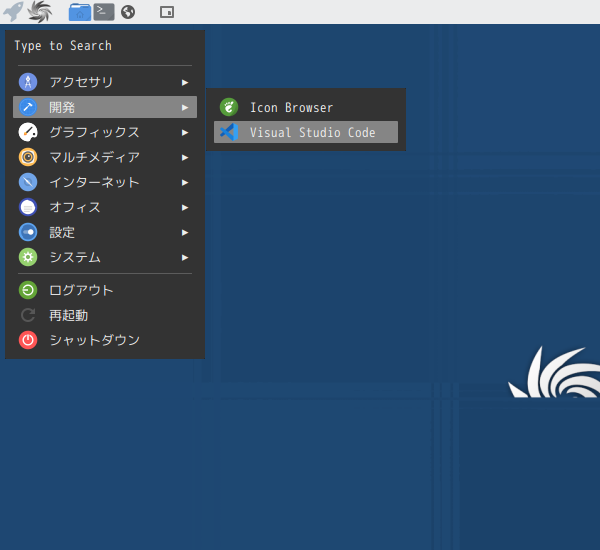600x550 pixels.
Task: Expand the システム submenu arrow
Action: pos(185,257)
